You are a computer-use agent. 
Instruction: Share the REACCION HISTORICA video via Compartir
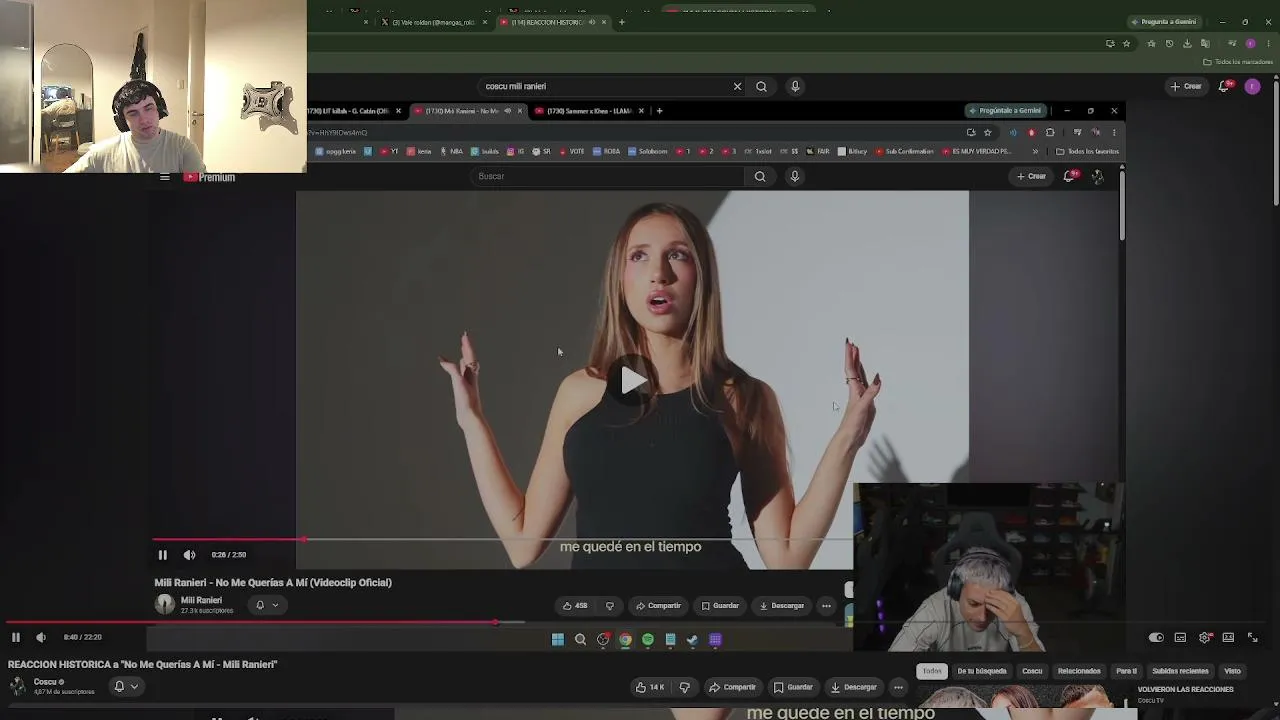pos(732,687)
